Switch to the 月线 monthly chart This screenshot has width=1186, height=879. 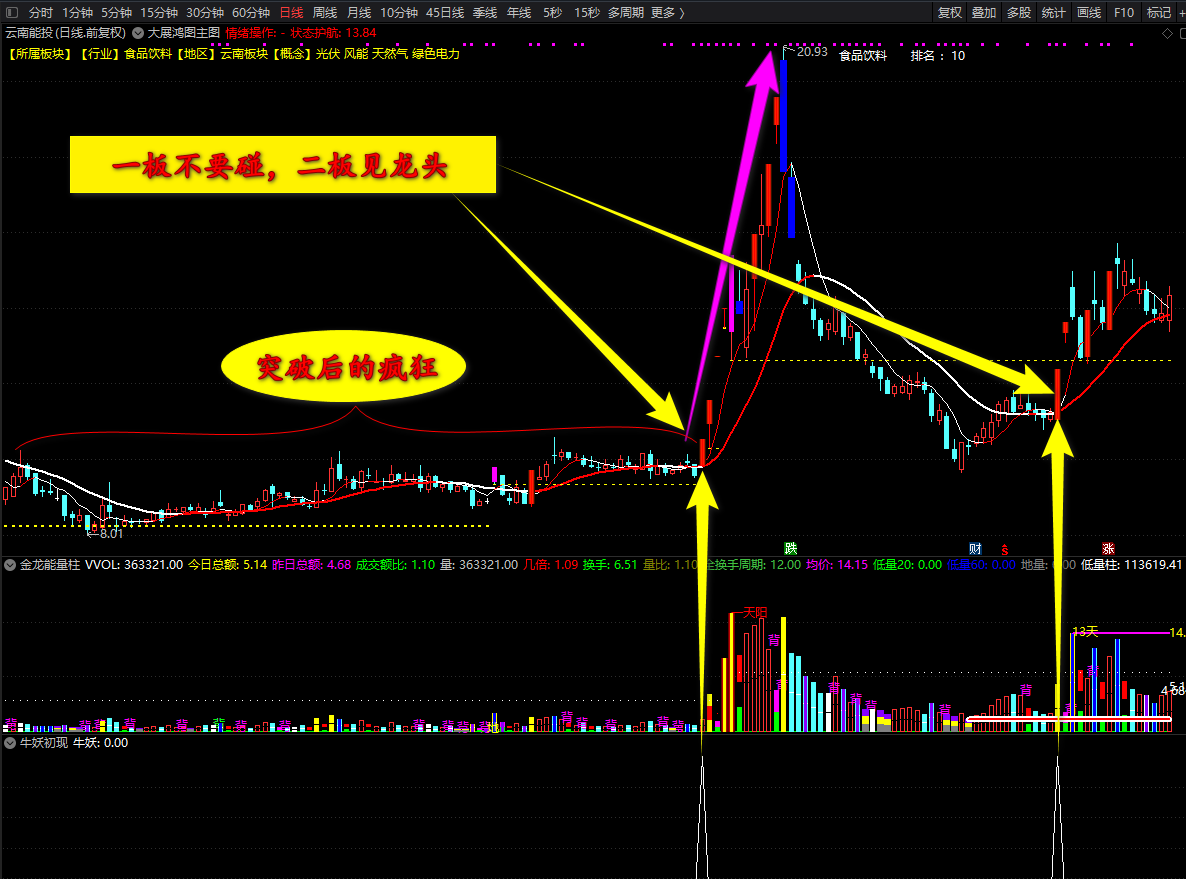pos(359,13)
